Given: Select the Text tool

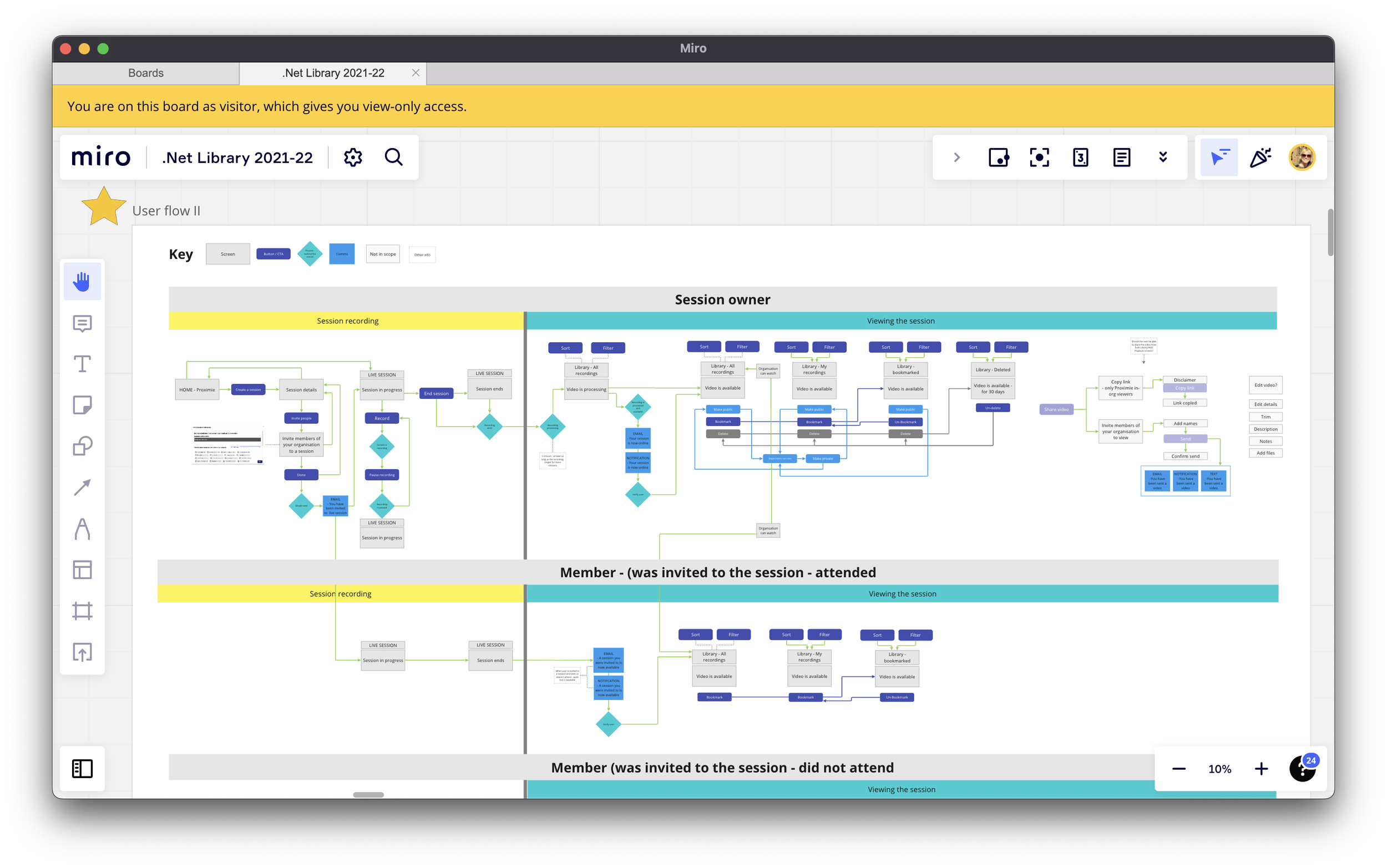Looking at the screenshot, I should 82,364.
